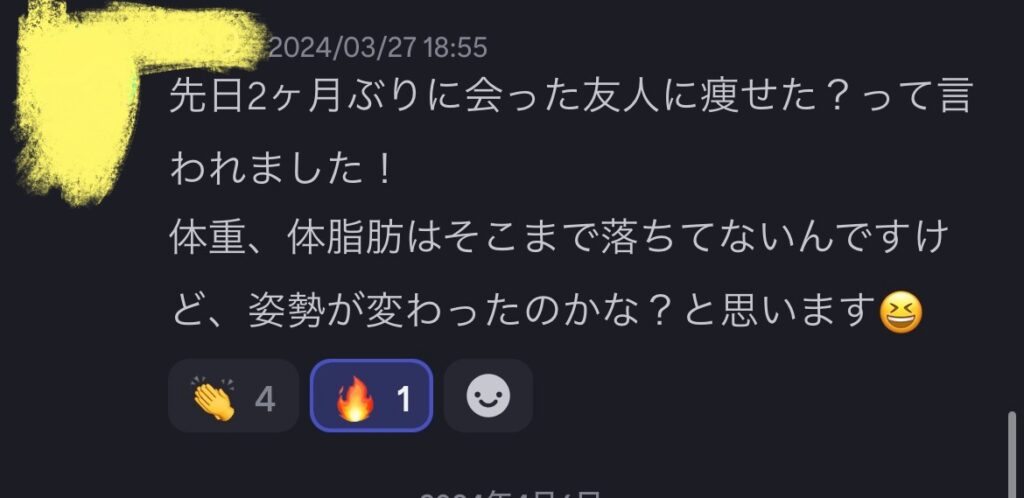Click the laughing emoji in the message

tap(901, 313)
